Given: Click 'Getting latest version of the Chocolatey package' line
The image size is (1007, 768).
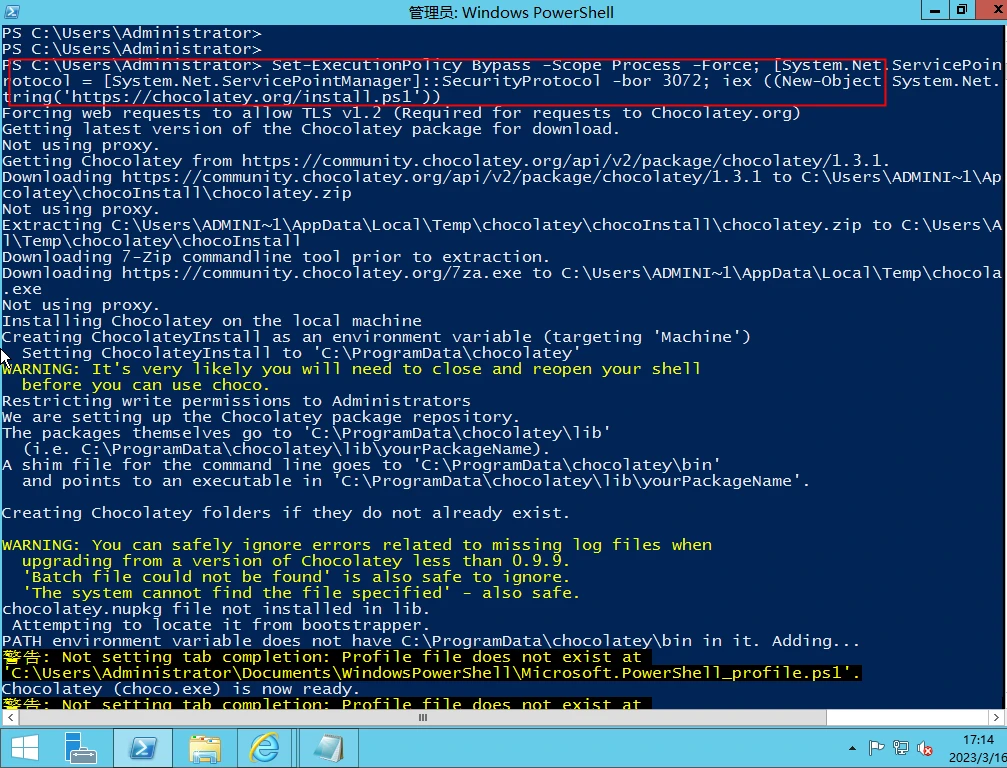Looking at the screenshot, I should (x=311, y=129).
